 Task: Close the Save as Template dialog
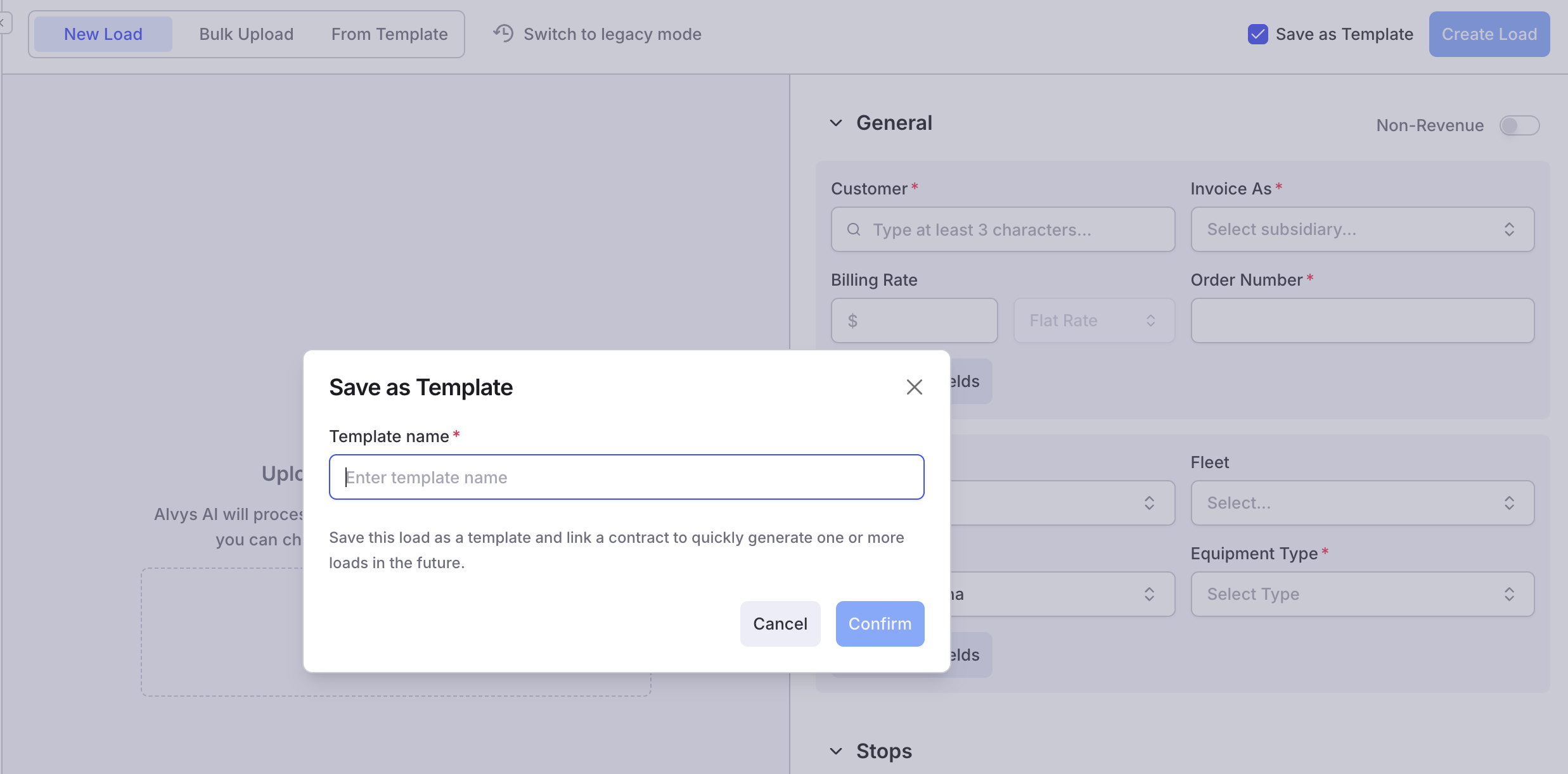point(914,387)
